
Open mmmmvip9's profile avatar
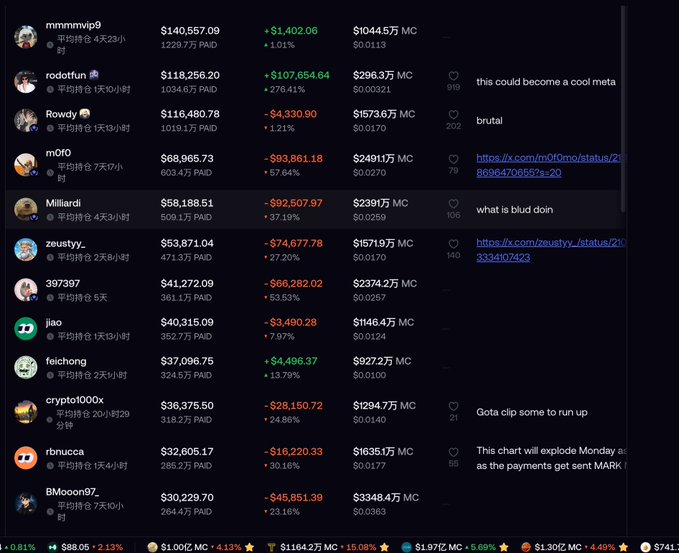26,37
